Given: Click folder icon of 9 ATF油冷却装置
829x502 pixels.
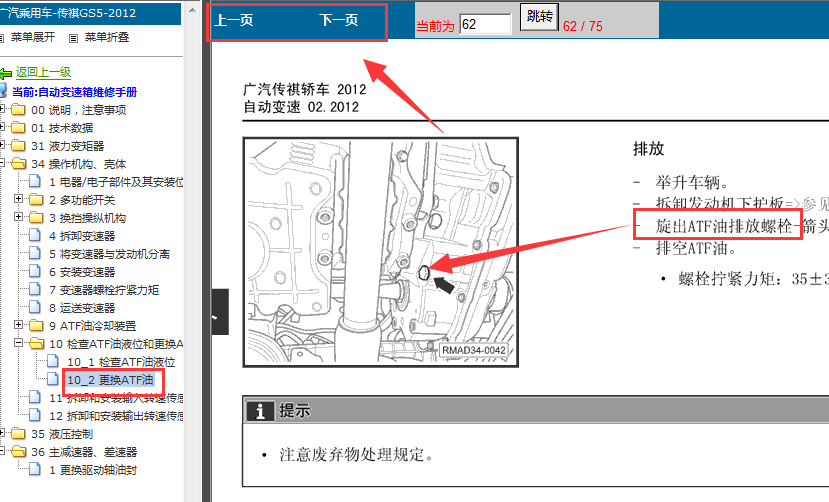Looking at the screenshot, I should [x=36, y=325].
